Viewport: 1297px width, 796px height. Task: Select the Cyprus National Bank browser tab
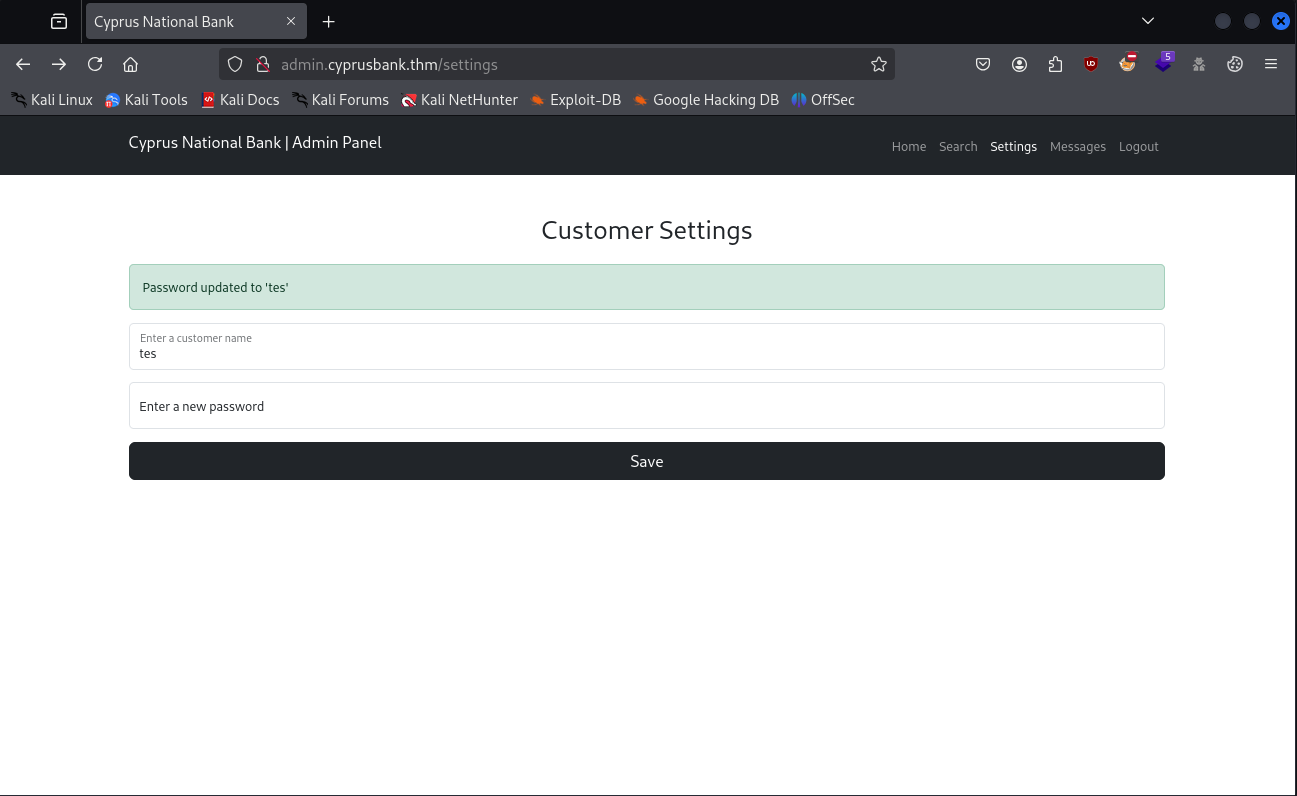point(196,21)
